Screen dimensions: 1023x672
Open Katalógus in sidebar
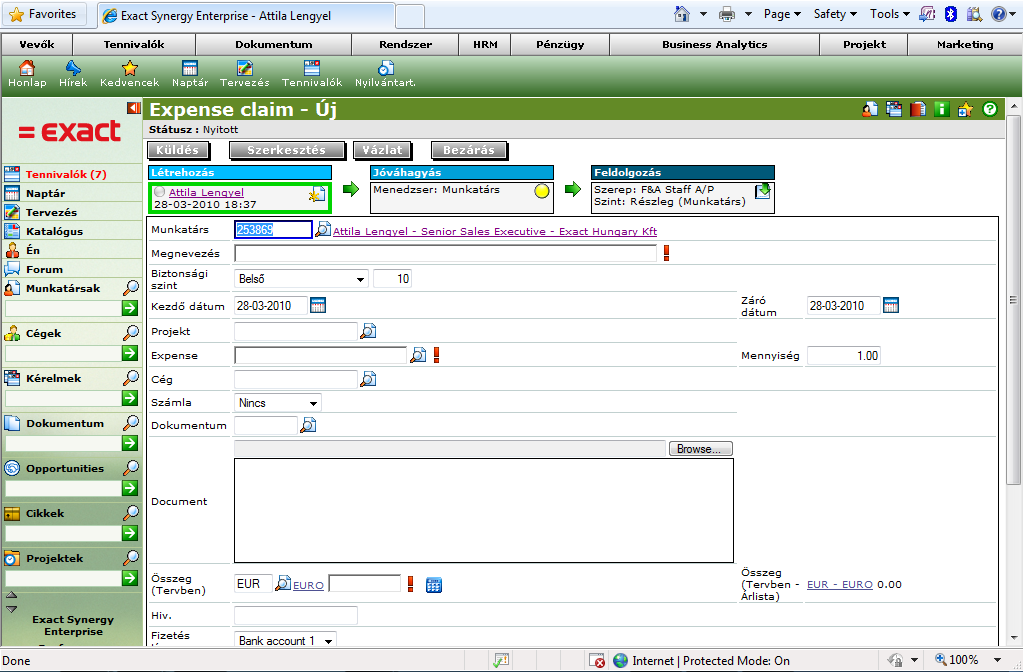[x=54, y=231]
